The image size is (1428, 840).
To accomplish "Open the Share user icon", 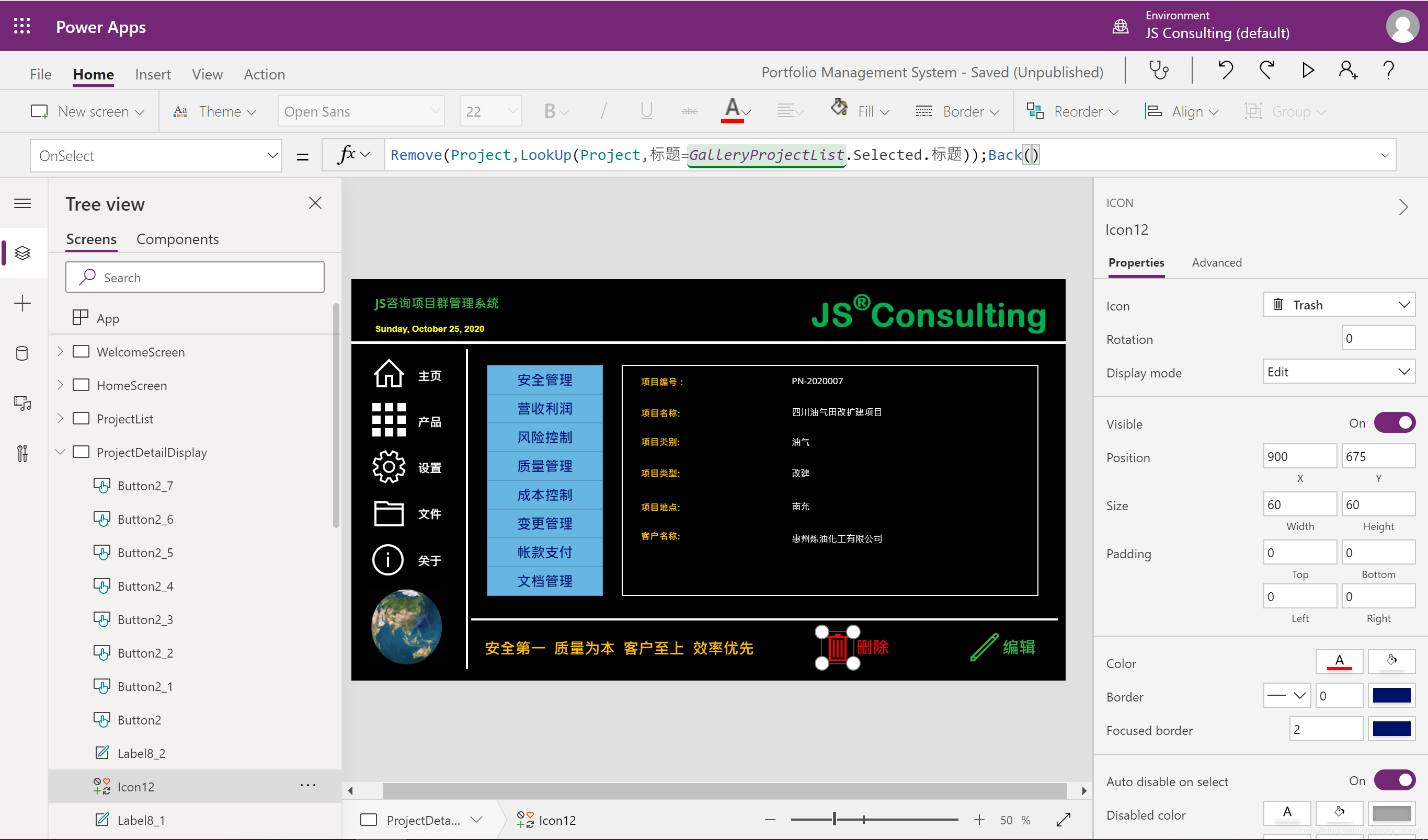I will point(1348,70).
